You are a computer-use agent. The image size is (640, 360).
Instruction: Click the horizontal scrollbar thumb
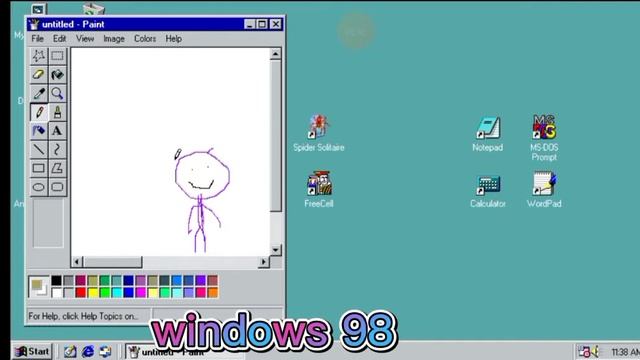113,262
